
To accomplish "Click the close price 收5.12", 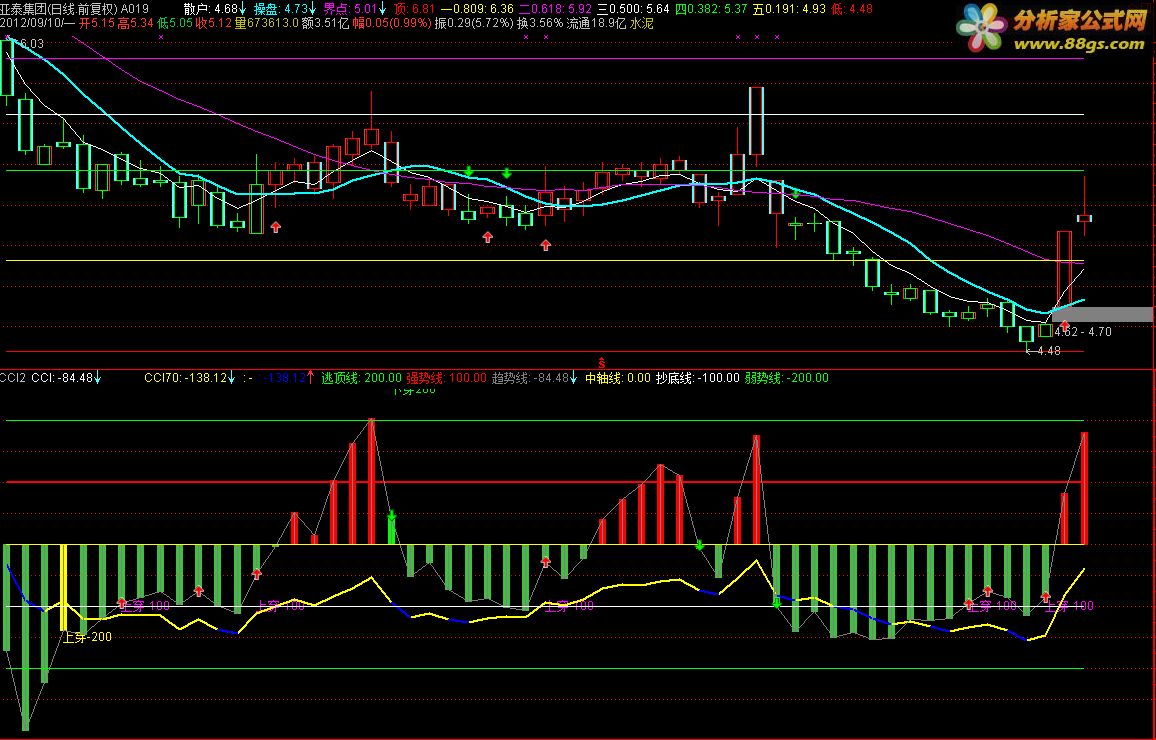I will click(x=214, y=23).
